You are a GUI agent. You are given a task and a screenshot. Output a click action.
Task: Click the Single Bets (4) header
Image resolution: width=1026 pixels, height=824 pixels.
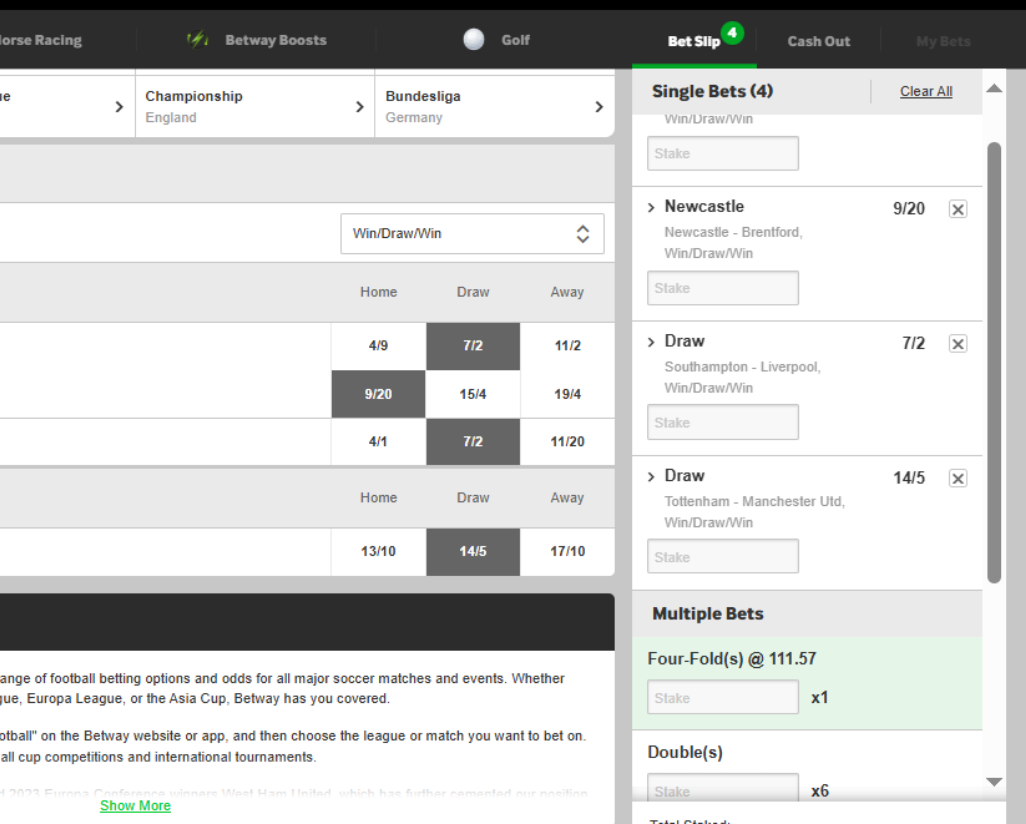pyautogui.click(x=713, y=91)
